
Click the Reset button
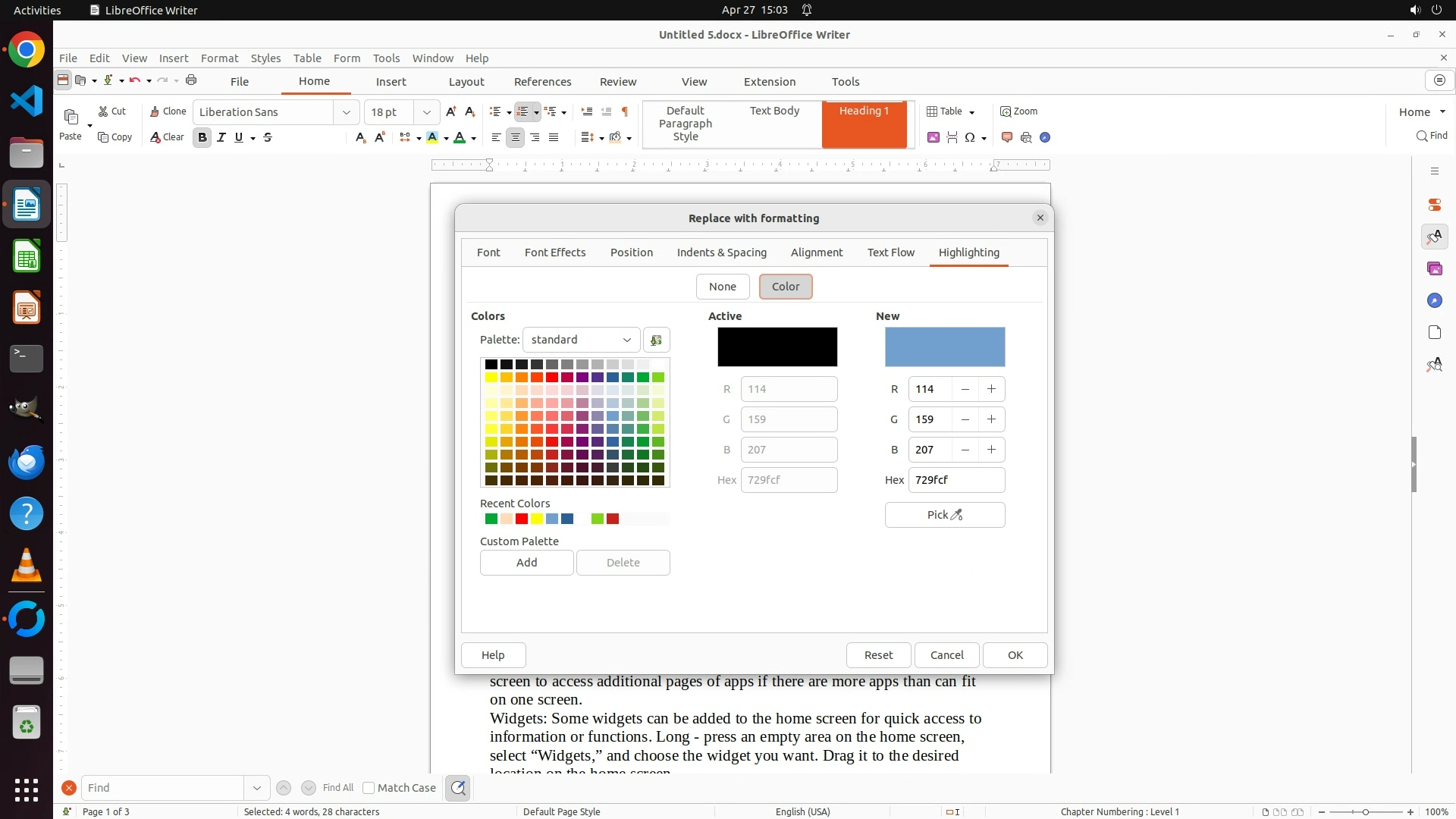[878, 655]
